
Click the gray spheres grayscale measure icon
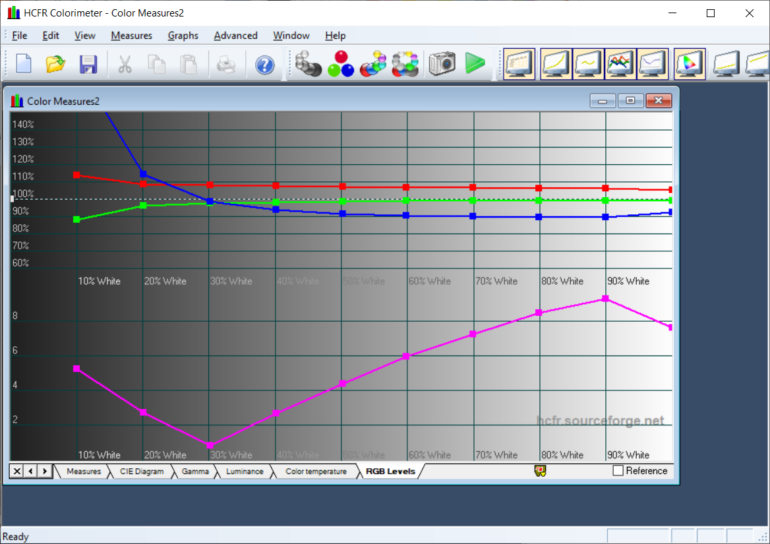coord(309,64)
